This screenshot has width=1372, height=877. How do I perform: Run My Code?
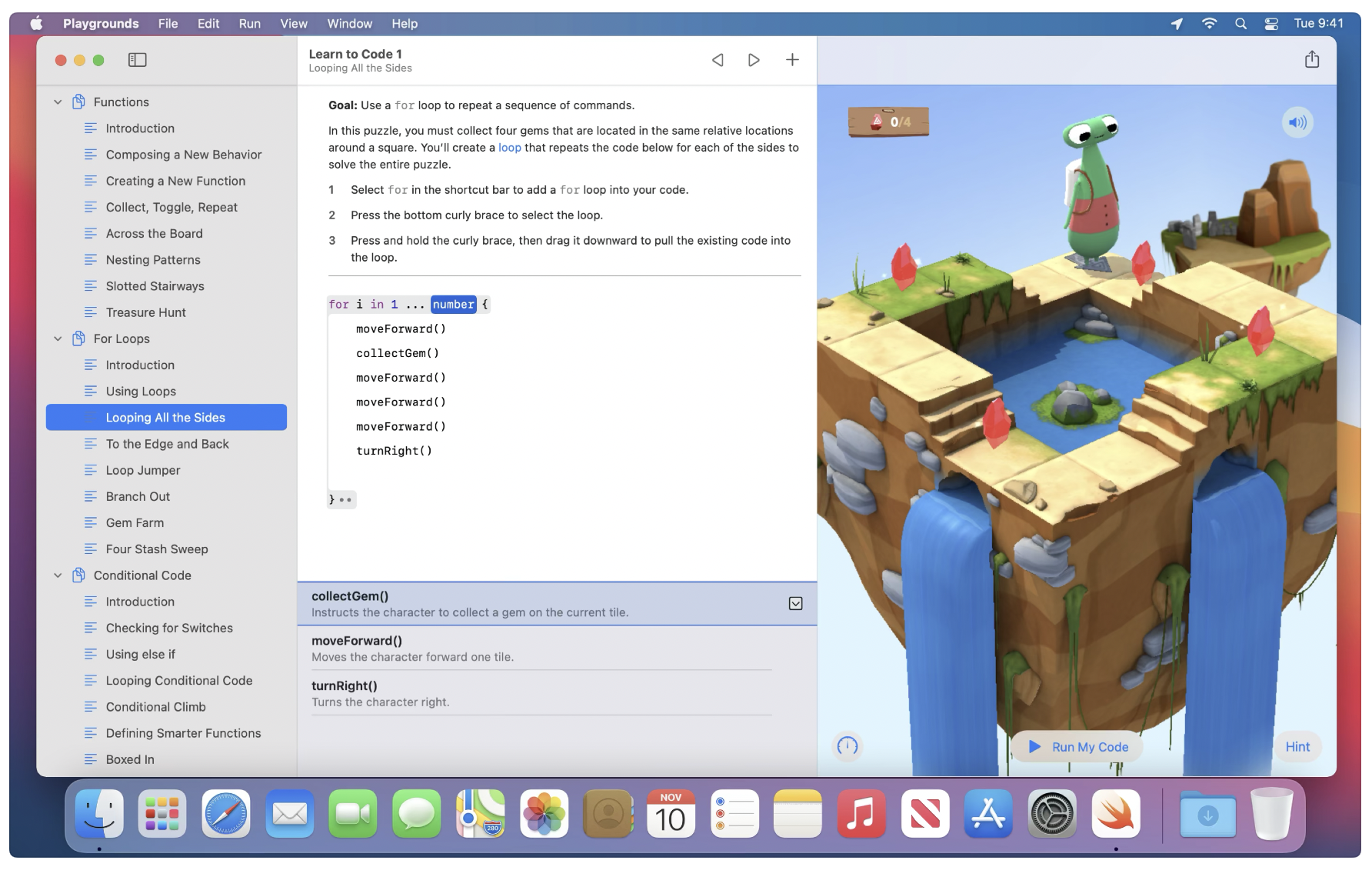click(x=1078, y=747)
